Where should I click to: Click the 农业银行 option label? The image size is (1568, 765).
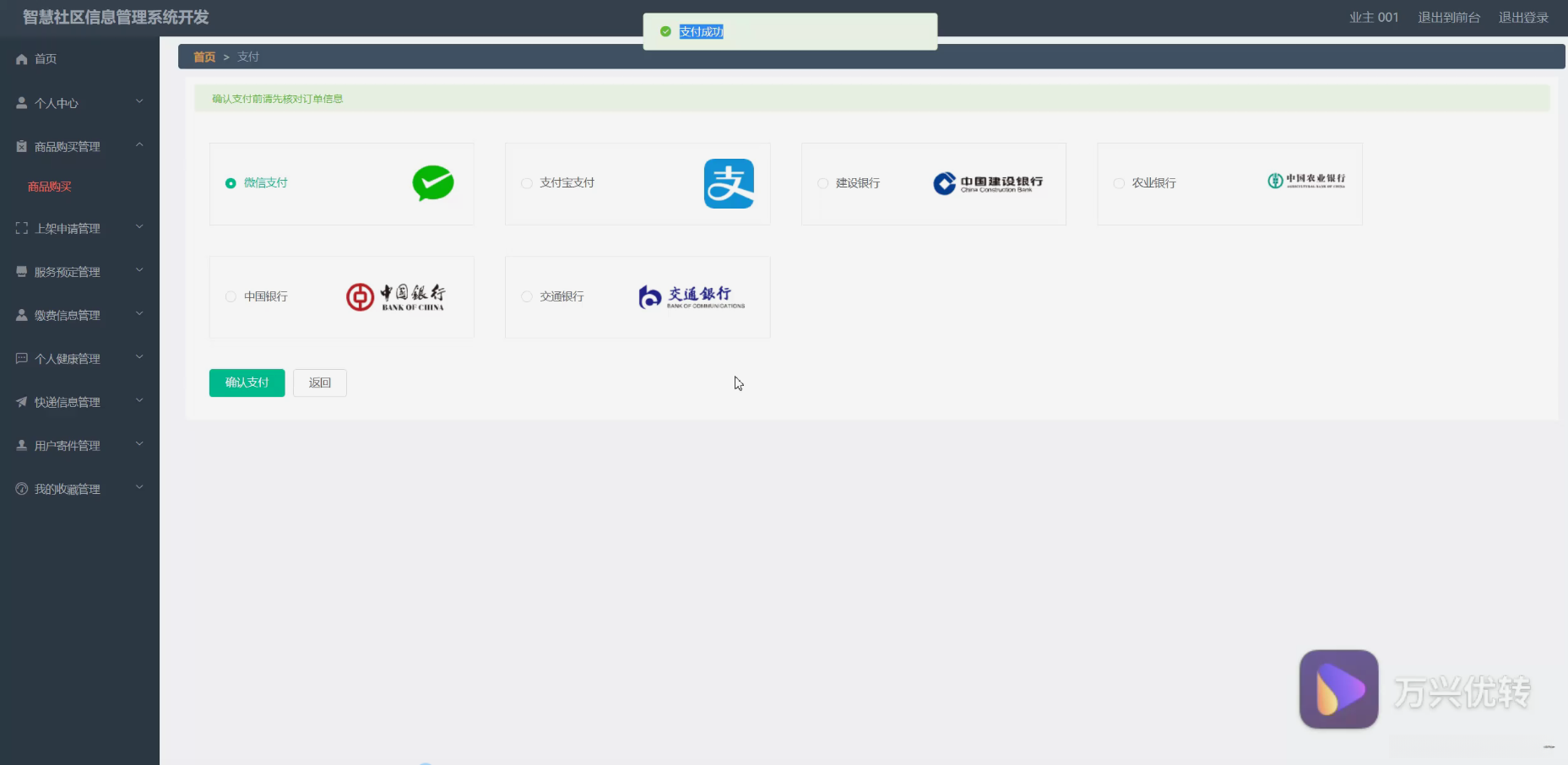(1154, 183)
